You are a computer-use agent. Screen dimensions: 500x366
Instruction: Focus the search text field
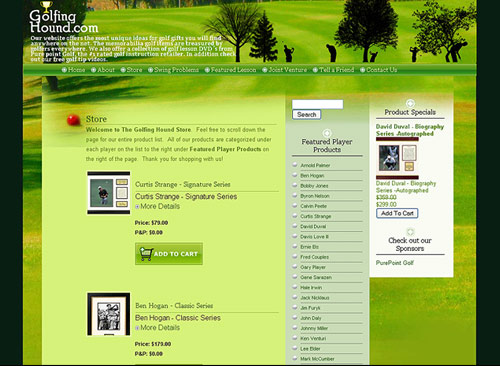[x=318, y=104]
